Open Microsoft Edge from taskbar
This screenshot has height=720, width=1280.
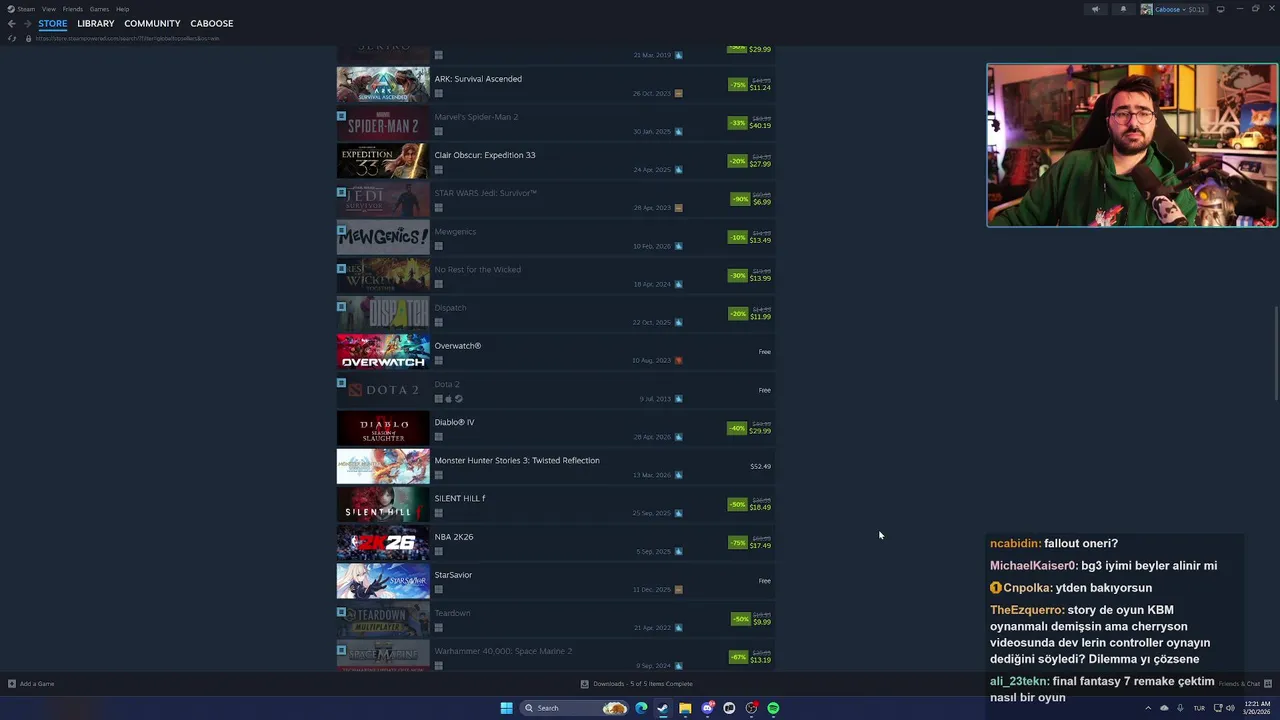pyautogui.click(x=641, y=708)
